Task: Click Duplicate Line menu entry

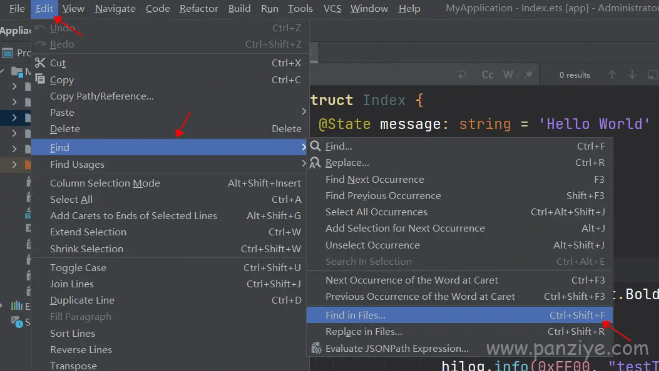Action: tap(170, 300)
